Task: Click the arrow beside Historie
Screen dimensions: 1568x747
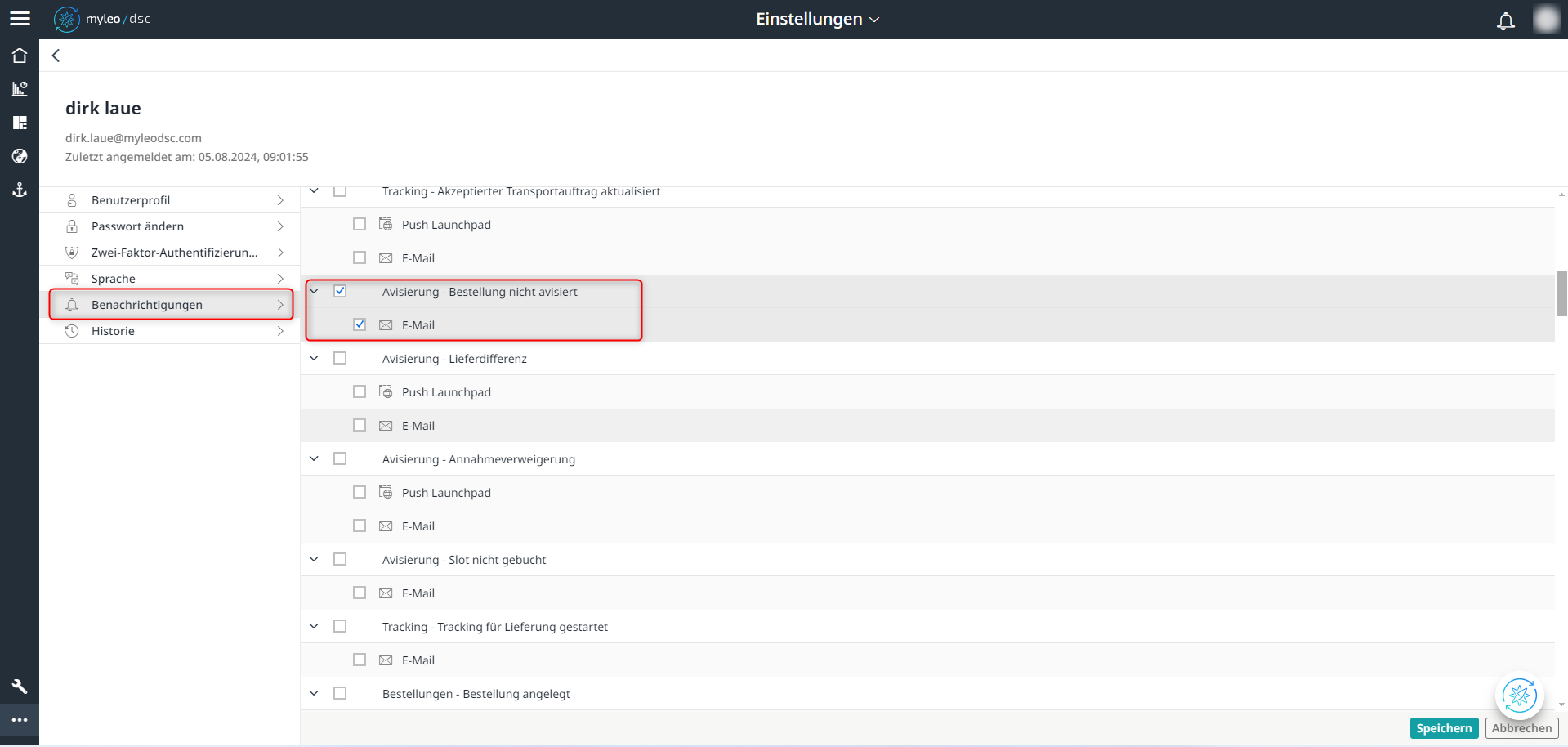Action: pos(280,331)
